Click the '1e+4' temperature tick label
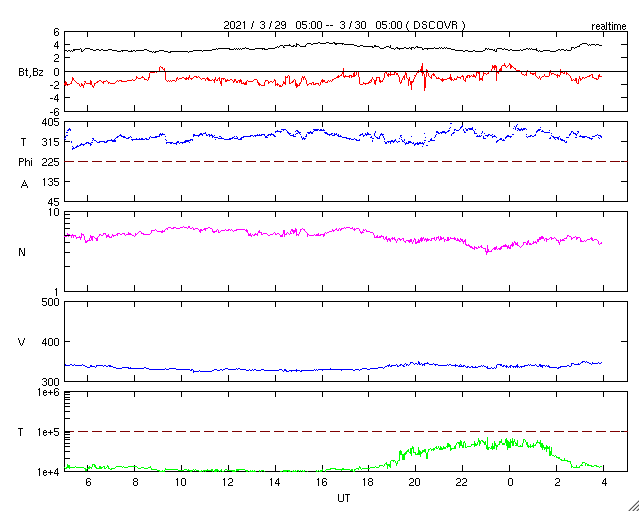The width and height of the screenshot is (640, 512). click(x=48, y=472)
